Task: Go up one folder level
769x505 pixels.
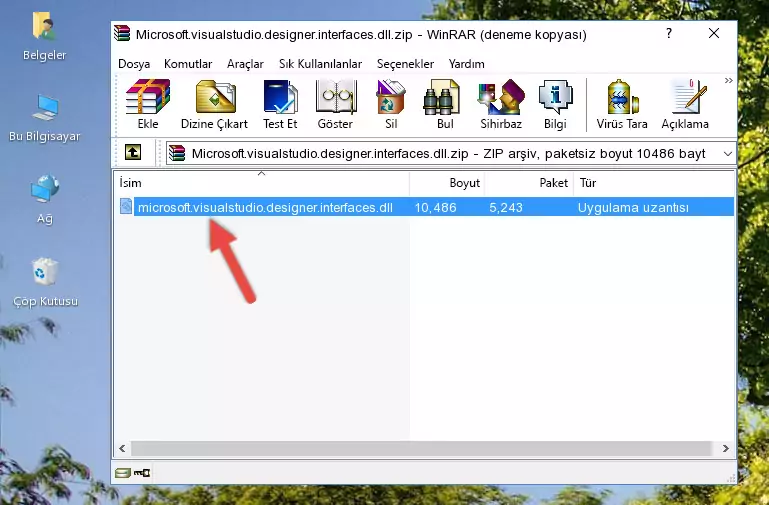Action: [x=133, y=152]
